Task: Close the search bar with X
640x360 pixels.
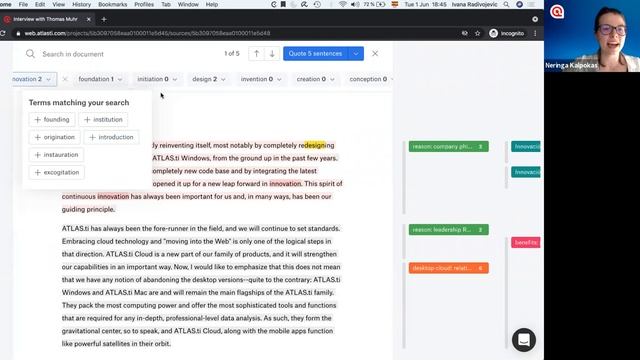Action: point(375,53)
